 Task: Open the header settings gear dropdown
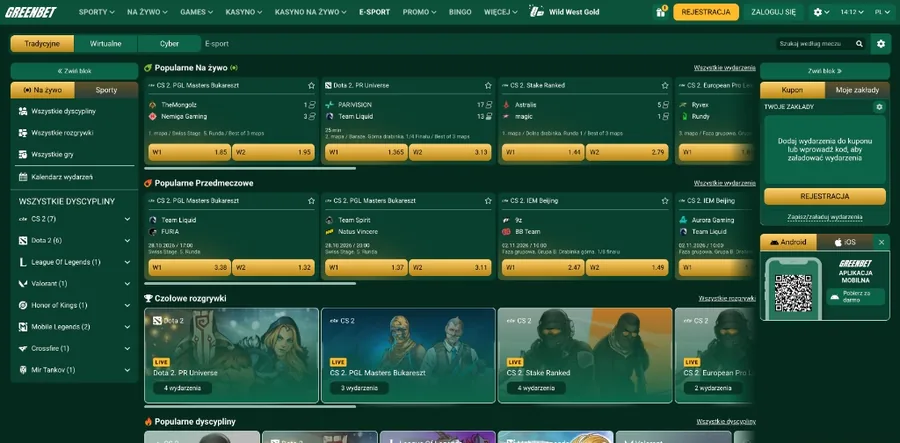(821, 12)
